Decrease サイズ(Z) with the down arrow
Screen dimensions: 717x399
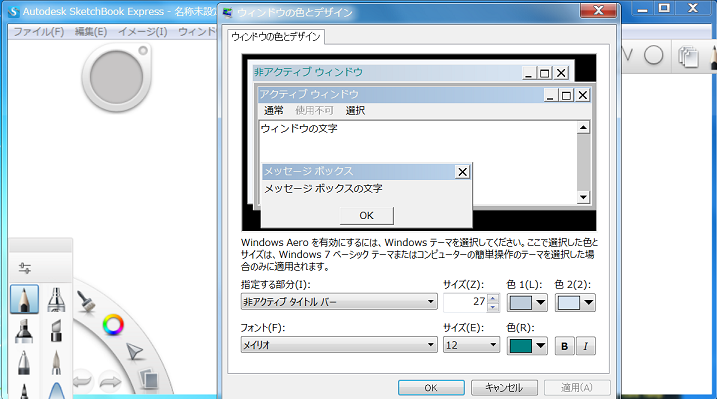[493, 307]
